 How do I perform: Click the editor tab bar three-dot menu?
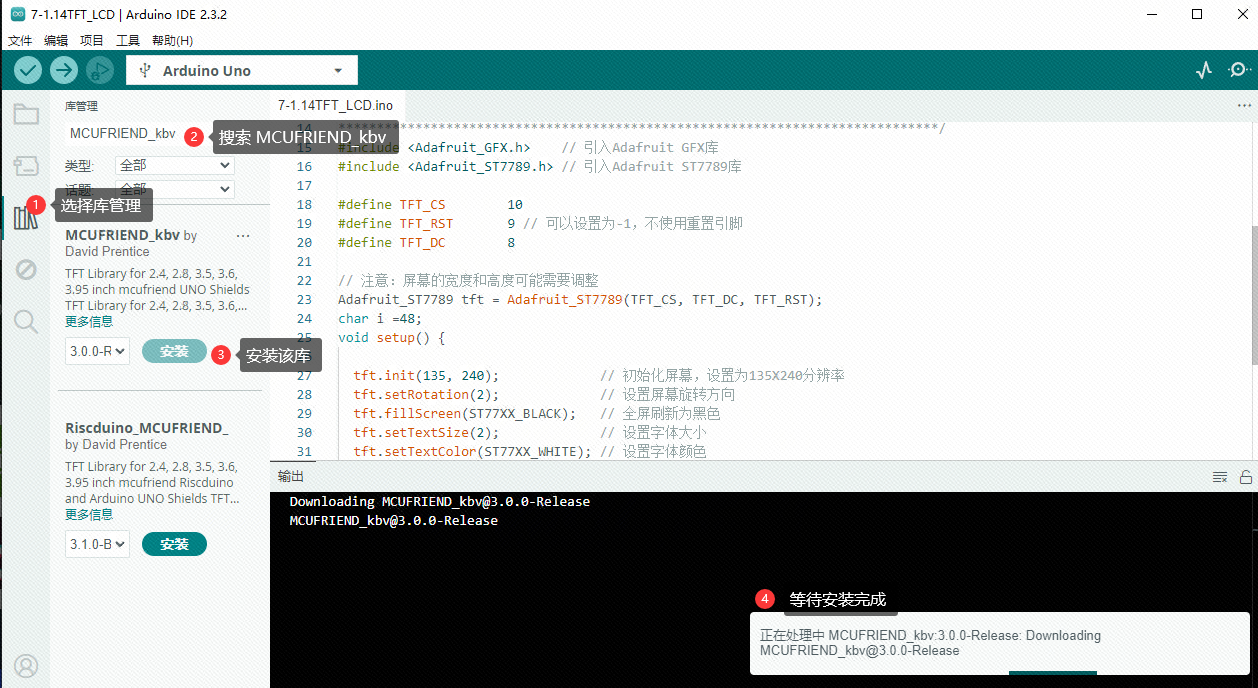[1243, 105]
